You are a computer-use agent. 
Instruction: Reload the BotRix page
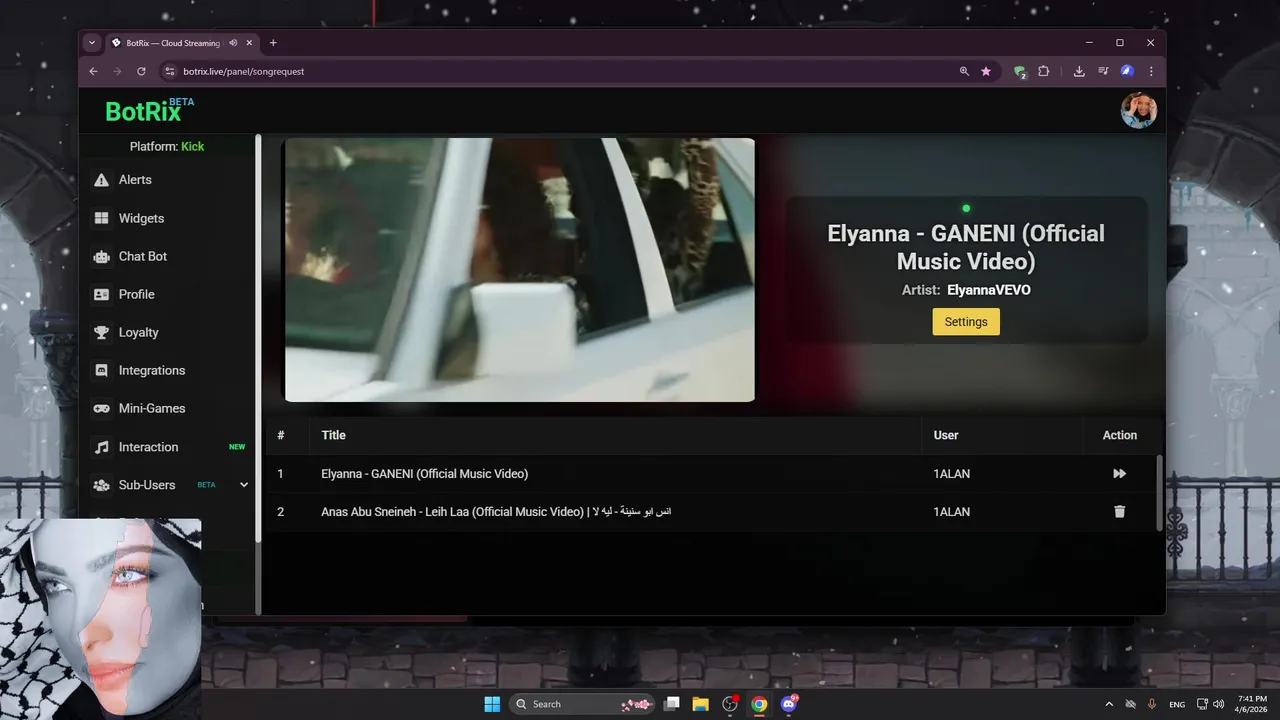[141, 71]
